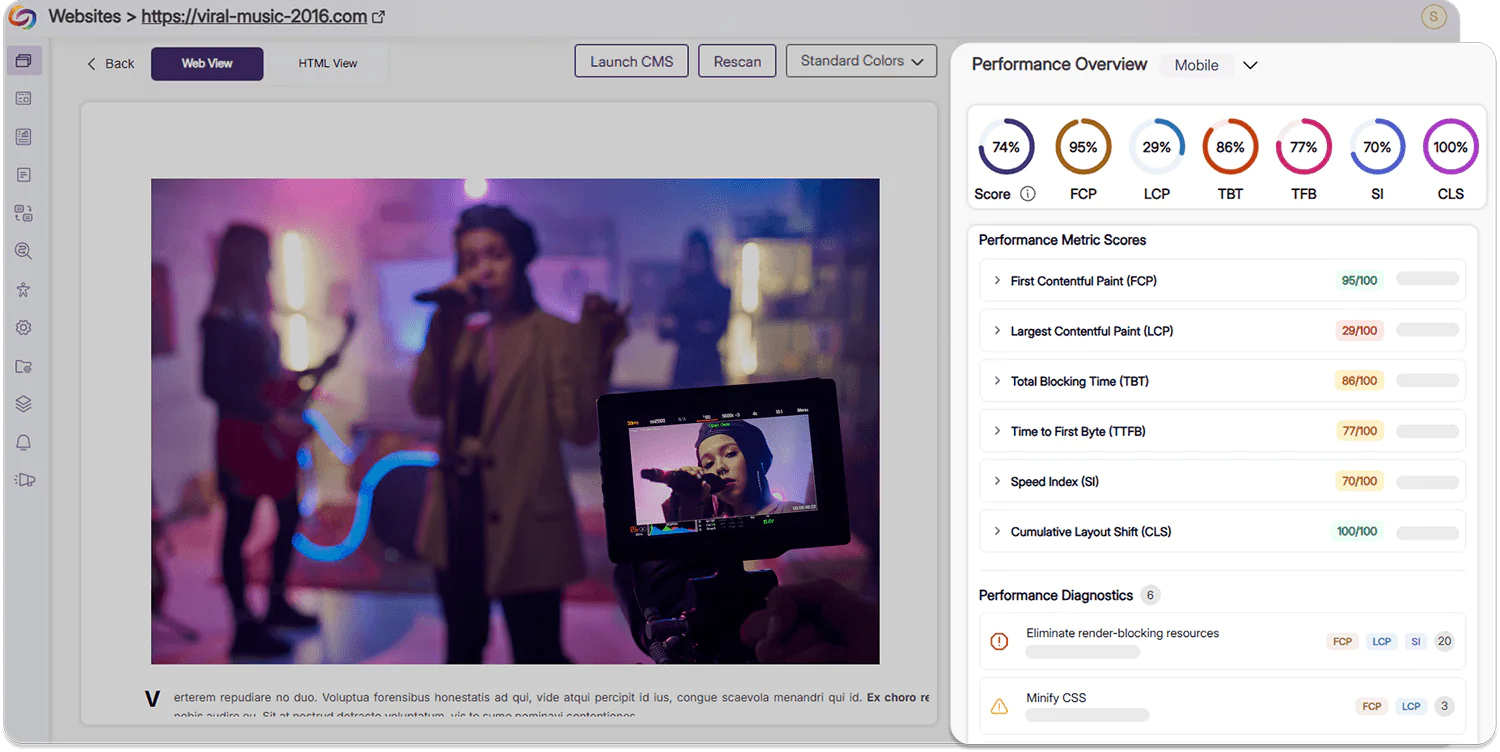Image resolution: width=1500 pixels, height=752 pixels.
Task: Click the SI tag on render-blocking resources row
Action: click(x=1415, y=642)
